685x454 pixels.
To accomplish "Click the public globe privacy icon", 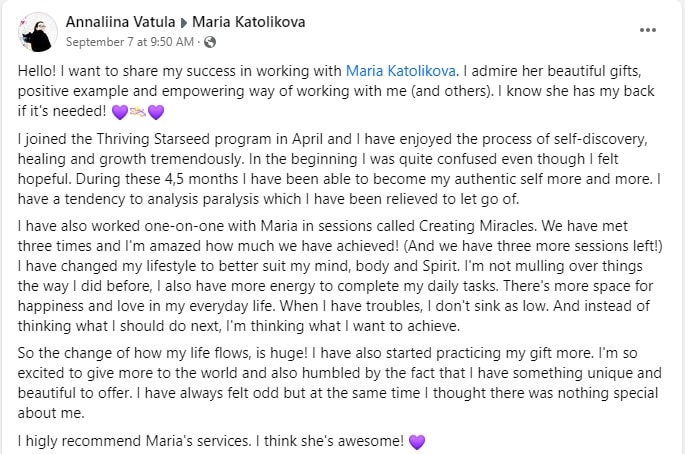I will click(x=209, y=42).
